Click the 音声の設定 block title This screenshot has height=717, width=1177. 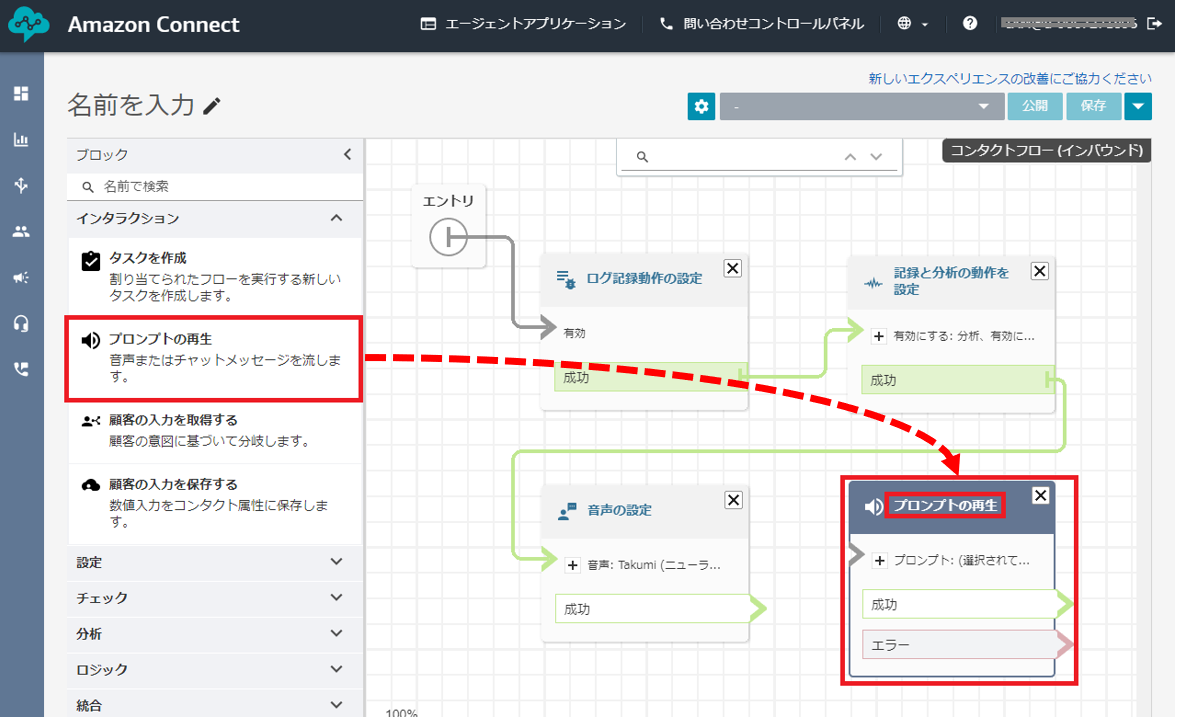click(619, 511)
